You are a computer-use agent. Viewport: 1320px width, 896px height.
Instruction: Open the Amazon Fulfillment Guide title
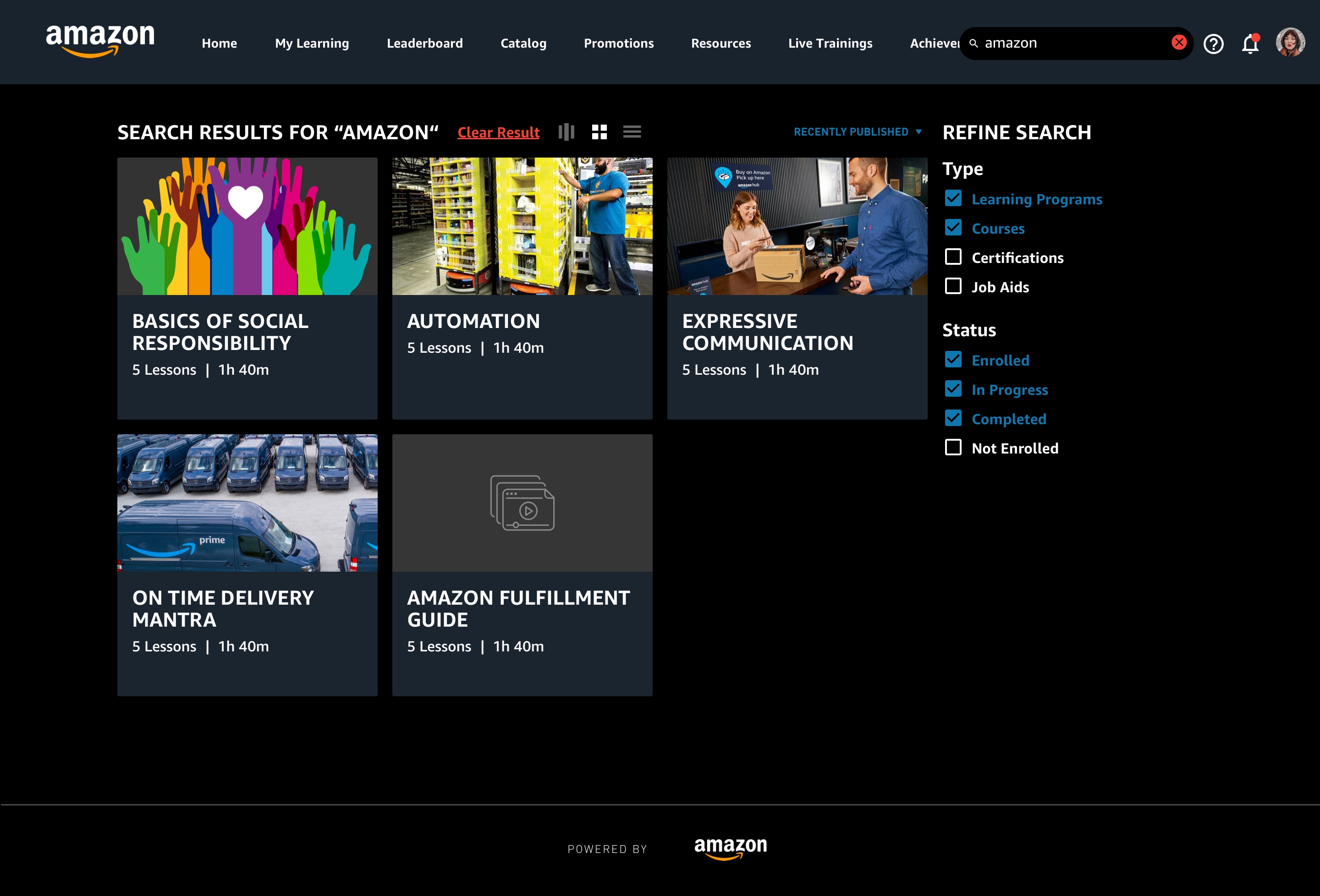tap(518, 609)
